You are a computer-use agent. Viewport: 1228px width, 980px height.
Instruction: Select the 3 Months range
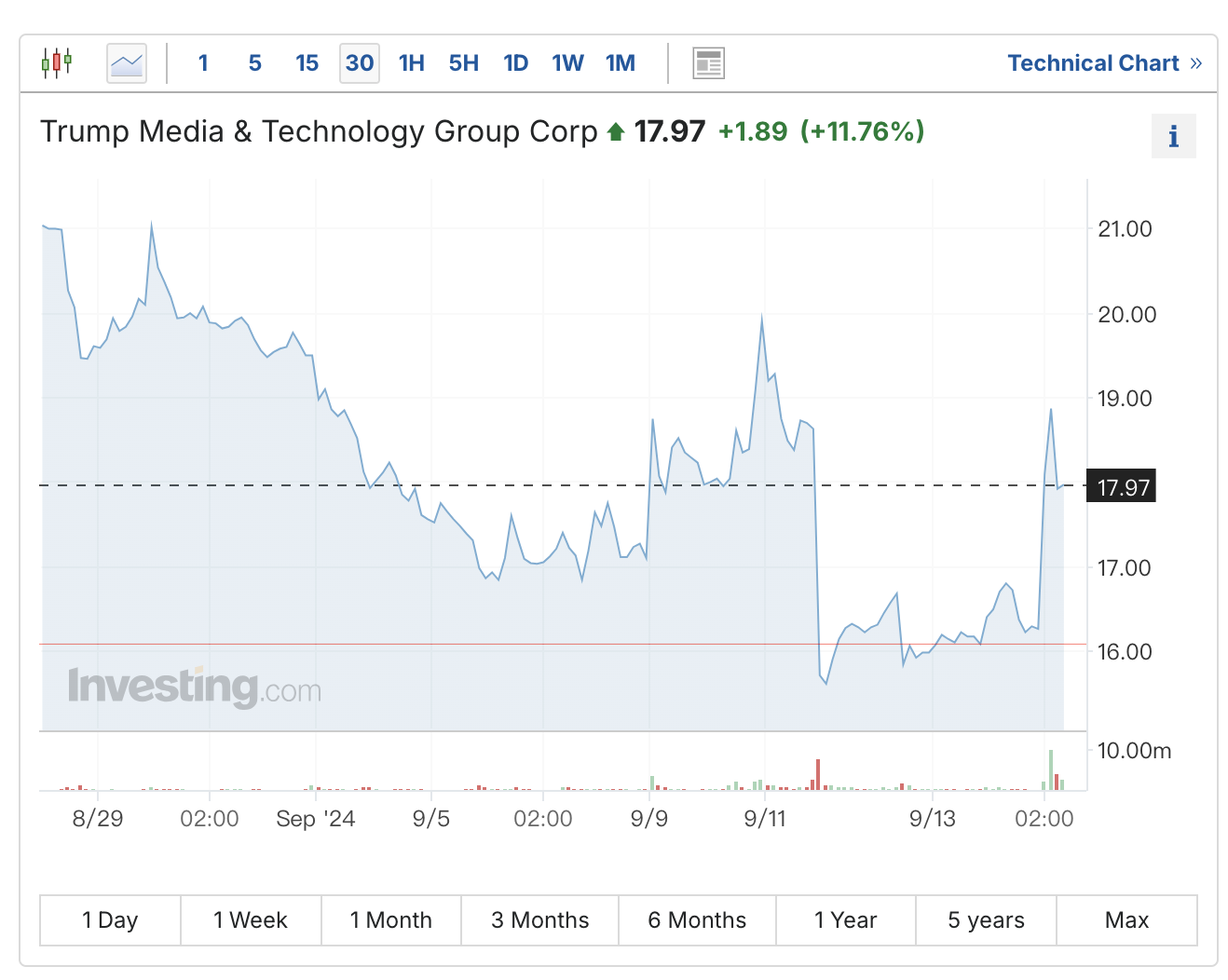pyautogui.click(x=540, y=920)
